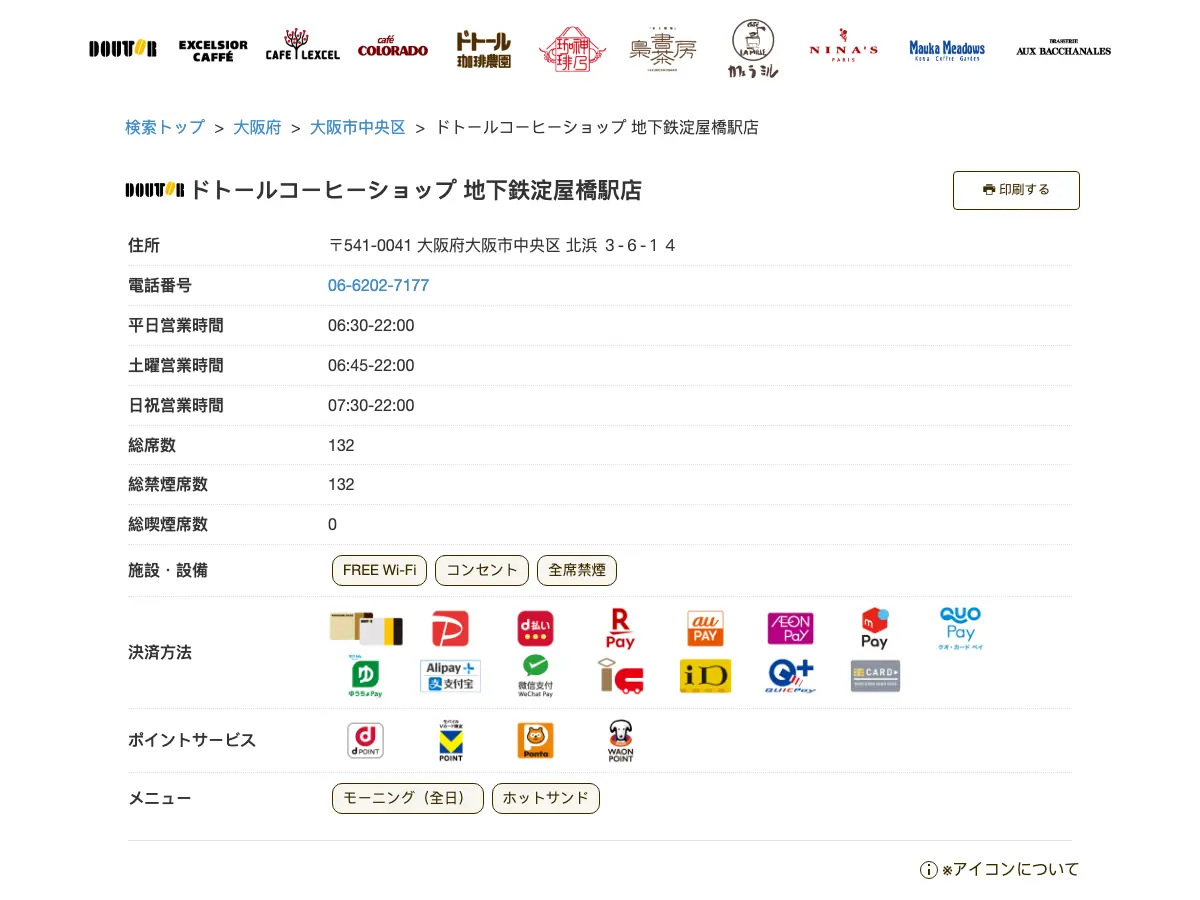Click the Doutor logo beside the shop title

click(x=155, y=190)
